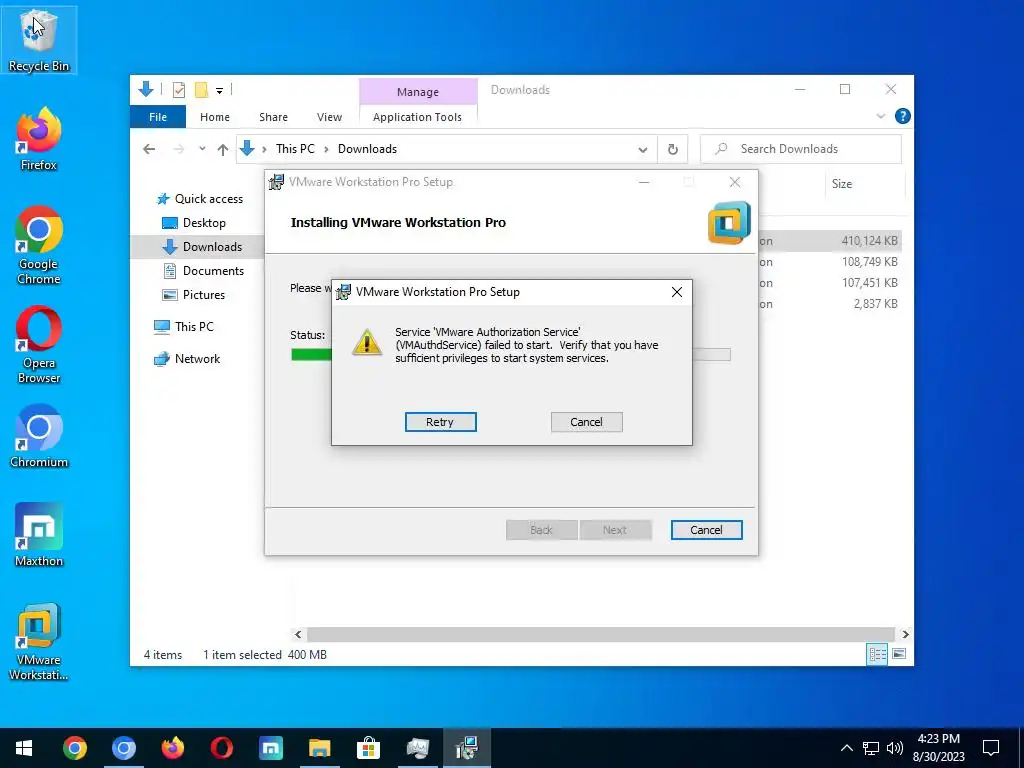Open the notification center icon
The image size is (1024, 768).
coord(991,748)
